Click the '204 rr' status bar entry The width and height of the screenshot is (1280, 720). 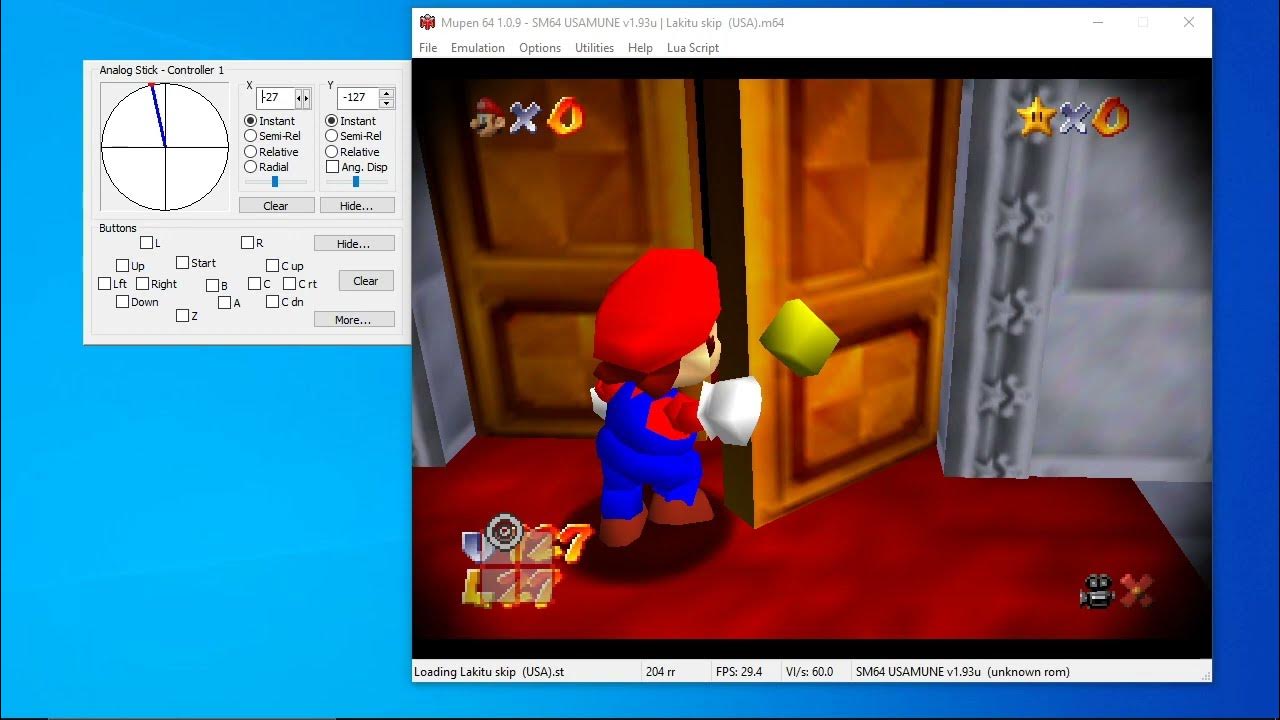pyautogui.click(x=661, y=672)
